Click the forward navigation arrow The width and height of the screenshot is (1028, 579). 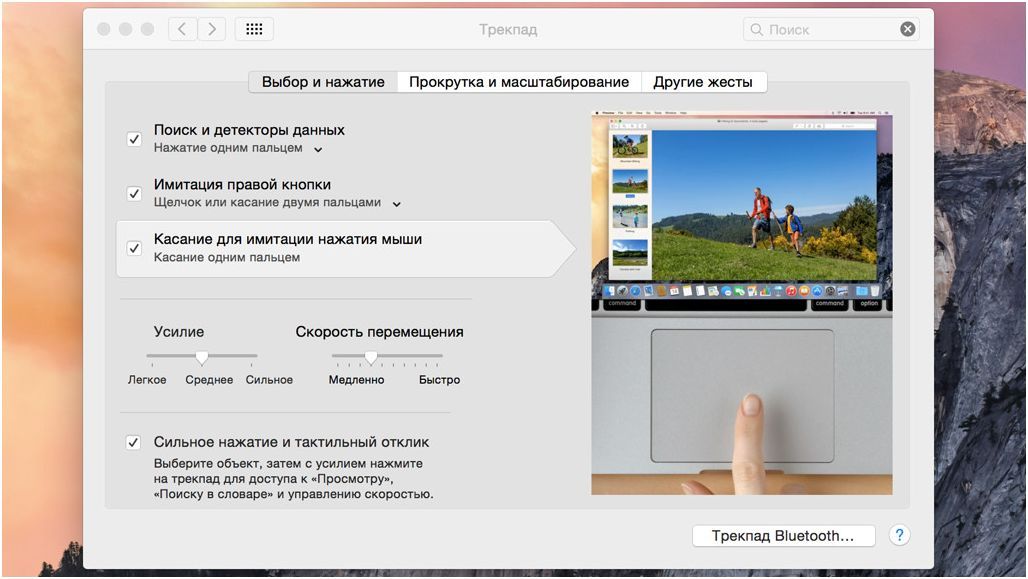(211, 29)
